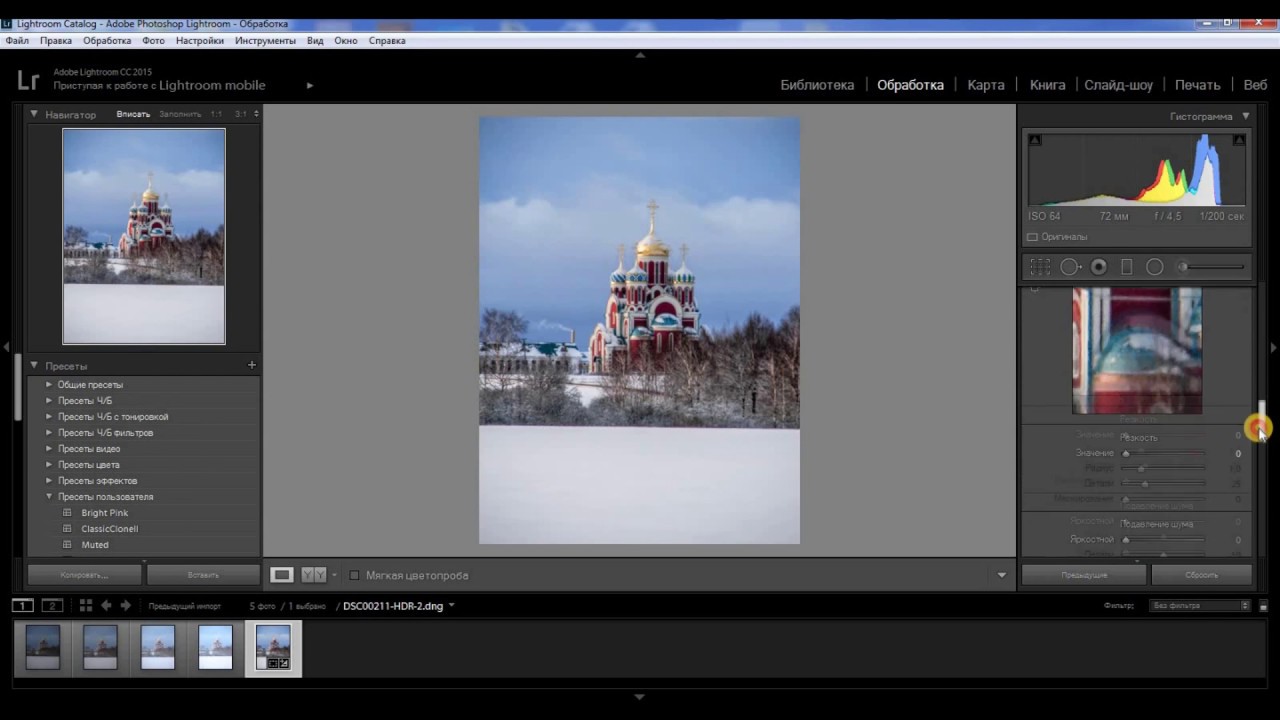Open the Фото menu
Screen dimensions: 1280x720
(153, 41)
